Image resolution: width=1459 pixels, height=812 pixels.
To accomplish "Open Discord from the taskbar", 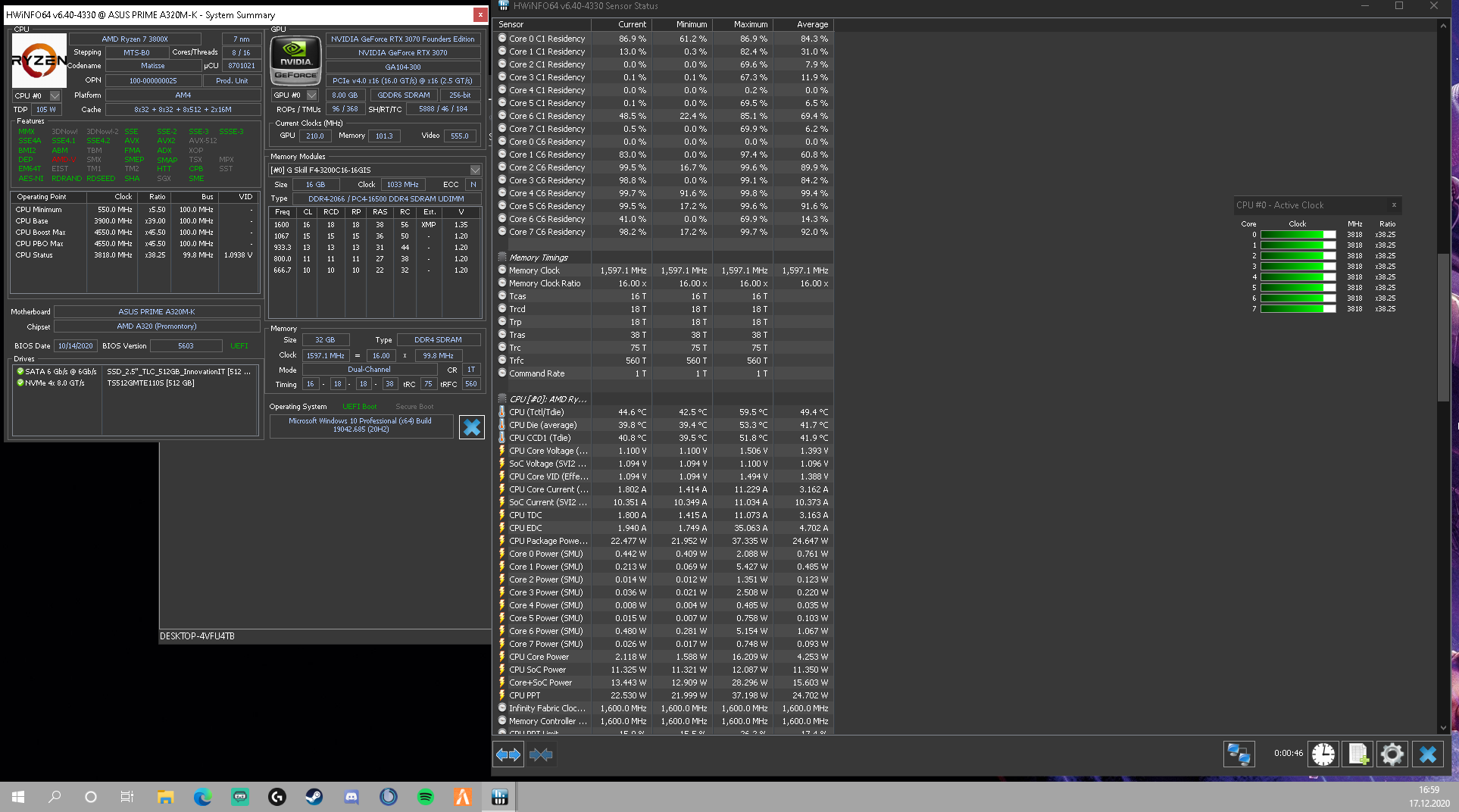I will pos(351,797).
